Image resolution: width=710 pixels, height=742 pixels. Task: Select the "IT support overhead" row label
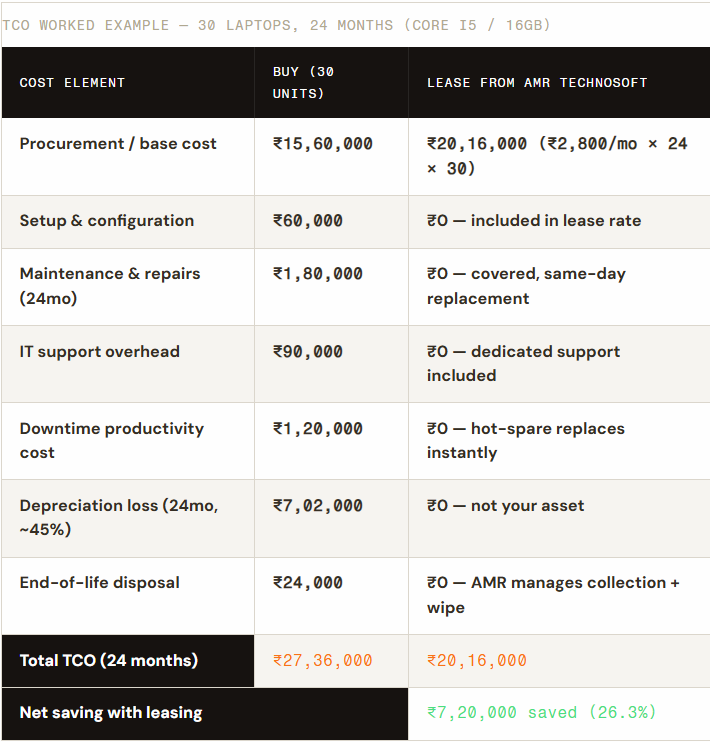(100, 352)
